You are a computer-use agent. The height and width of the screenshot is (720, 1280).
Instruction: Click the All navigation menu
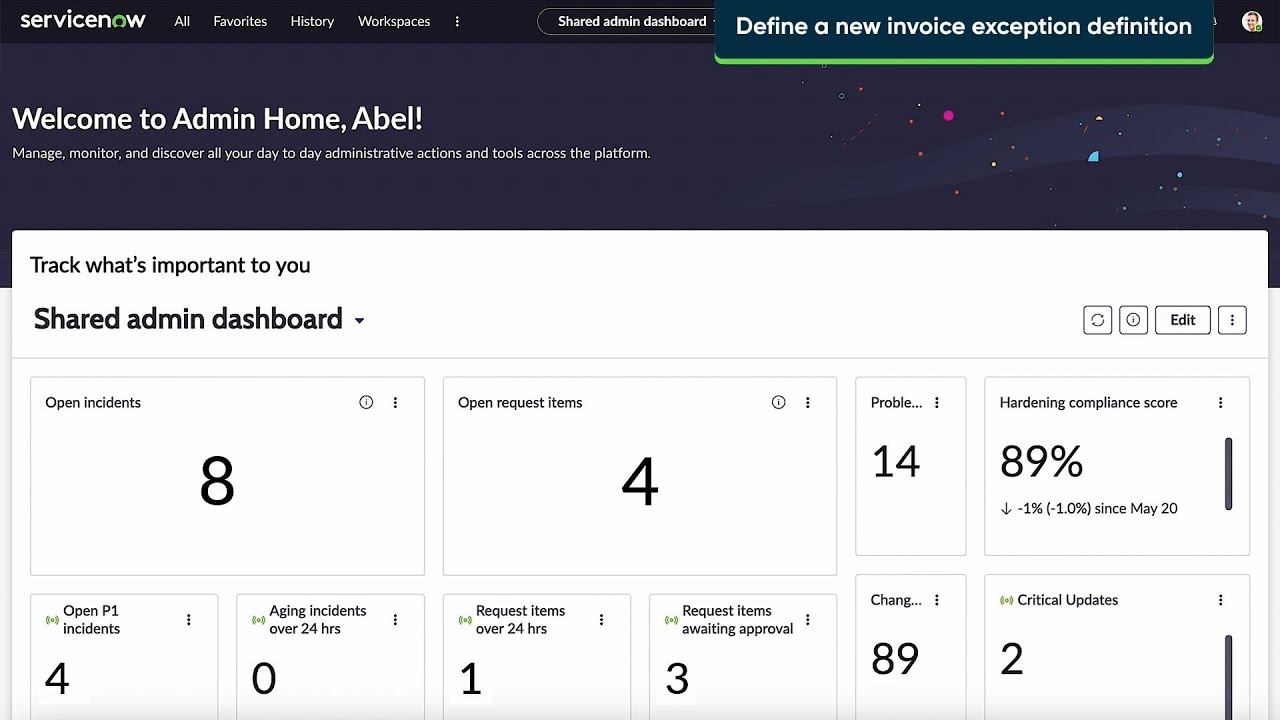181,21
